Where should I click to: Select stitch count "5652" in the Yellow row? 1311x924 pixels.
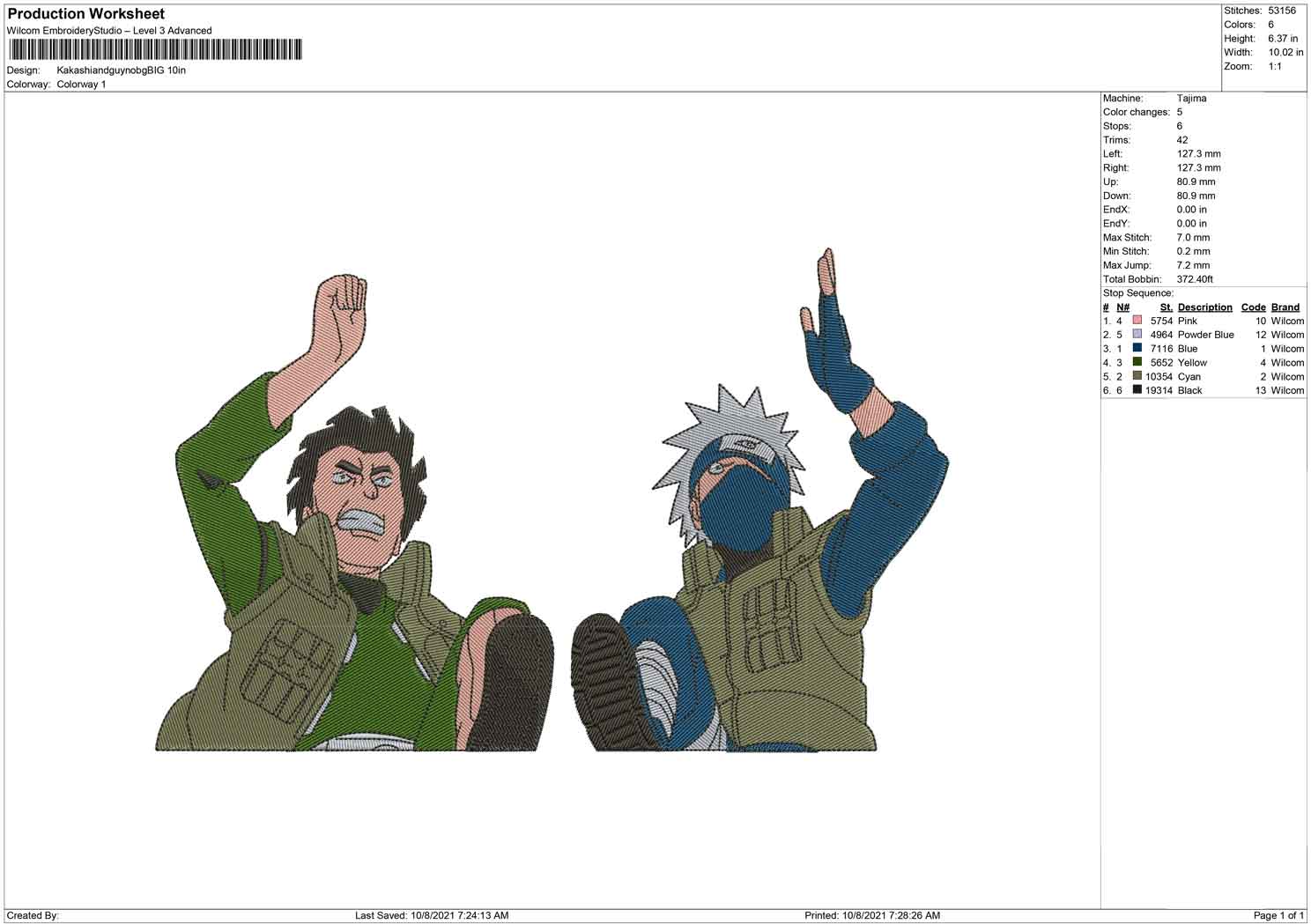coord(1161,363)
